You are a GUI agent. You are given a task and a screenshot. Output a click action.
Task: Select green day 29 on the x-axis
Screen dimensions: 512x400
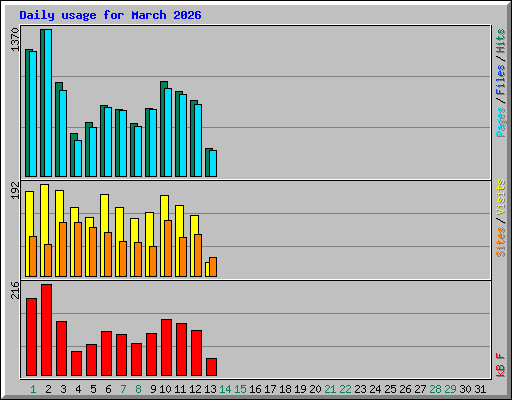(x=450, y=389)
